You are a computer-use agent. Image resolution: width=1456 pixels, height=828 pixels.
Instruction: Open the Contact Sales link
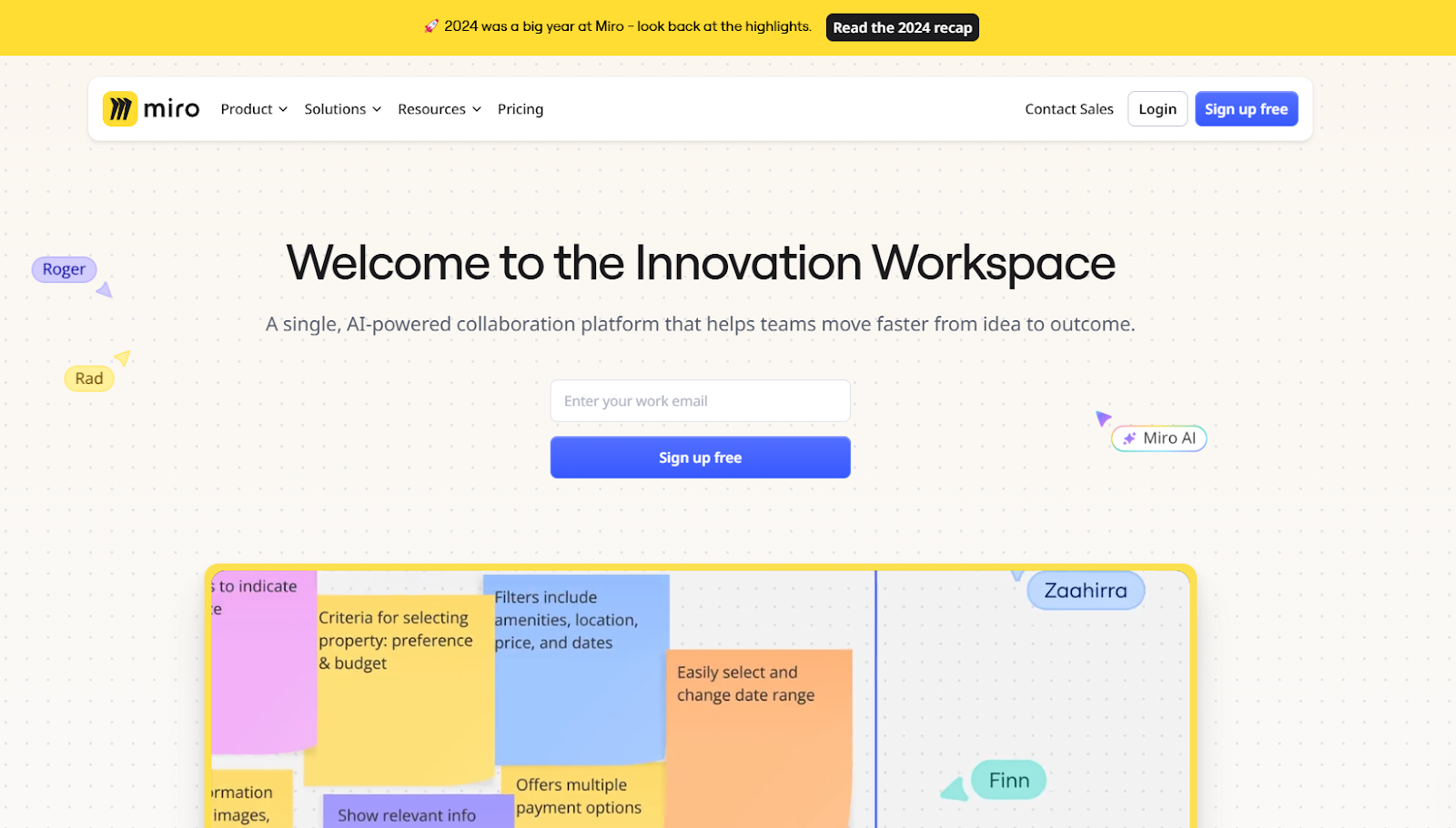tap(1069, 109)
